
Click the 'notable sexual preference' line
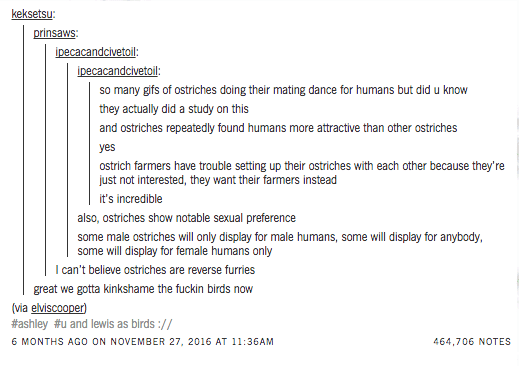(186, 218)
